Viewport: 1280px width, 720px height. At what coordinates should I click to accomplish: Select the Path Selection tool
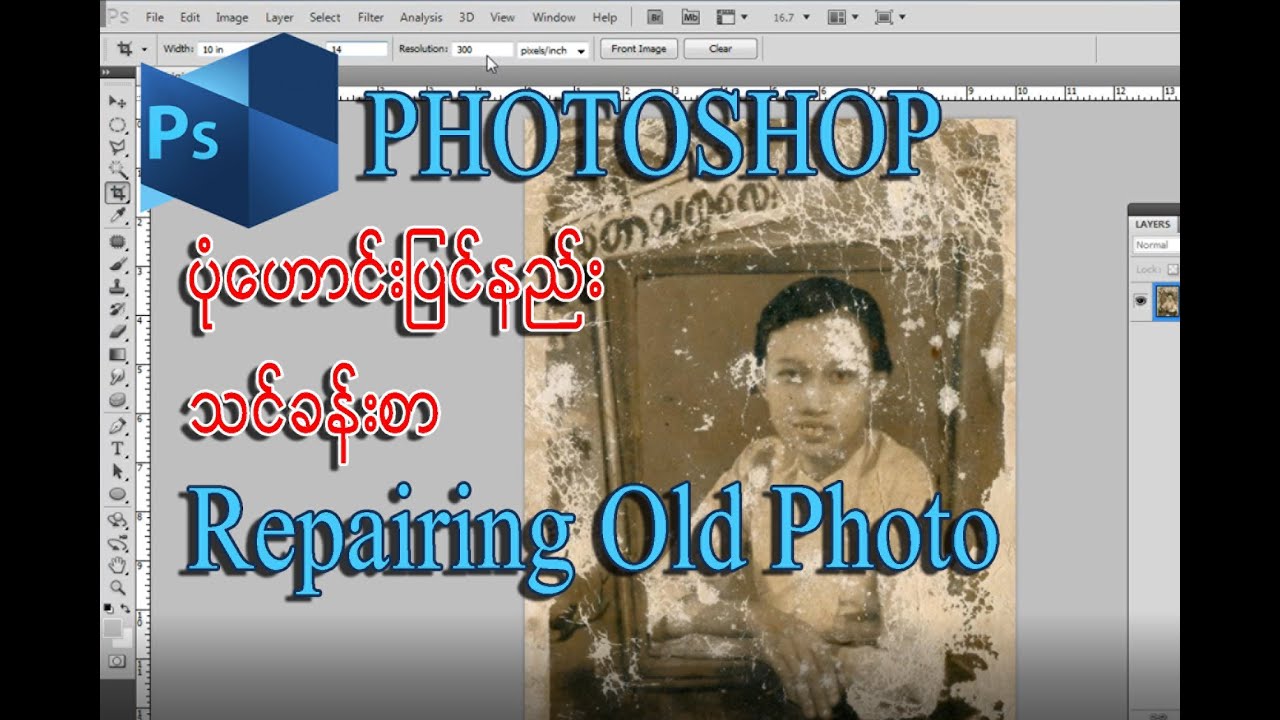point(118,471)
